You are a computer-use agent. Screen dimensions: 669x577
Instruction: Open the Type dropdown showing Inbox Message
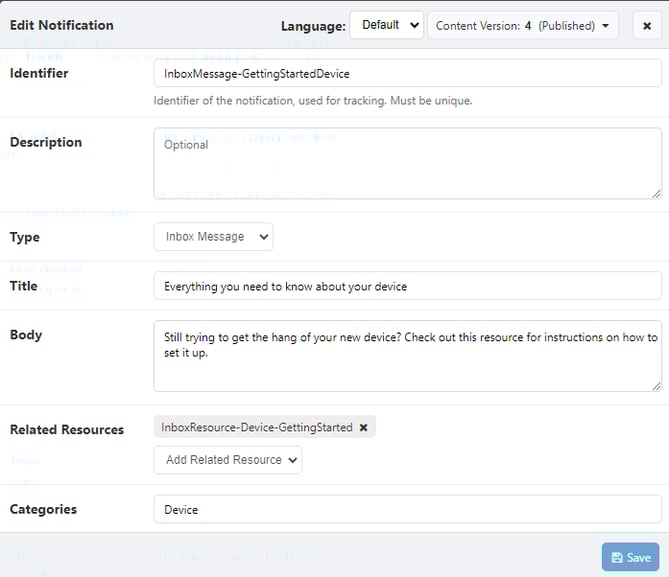213,237
